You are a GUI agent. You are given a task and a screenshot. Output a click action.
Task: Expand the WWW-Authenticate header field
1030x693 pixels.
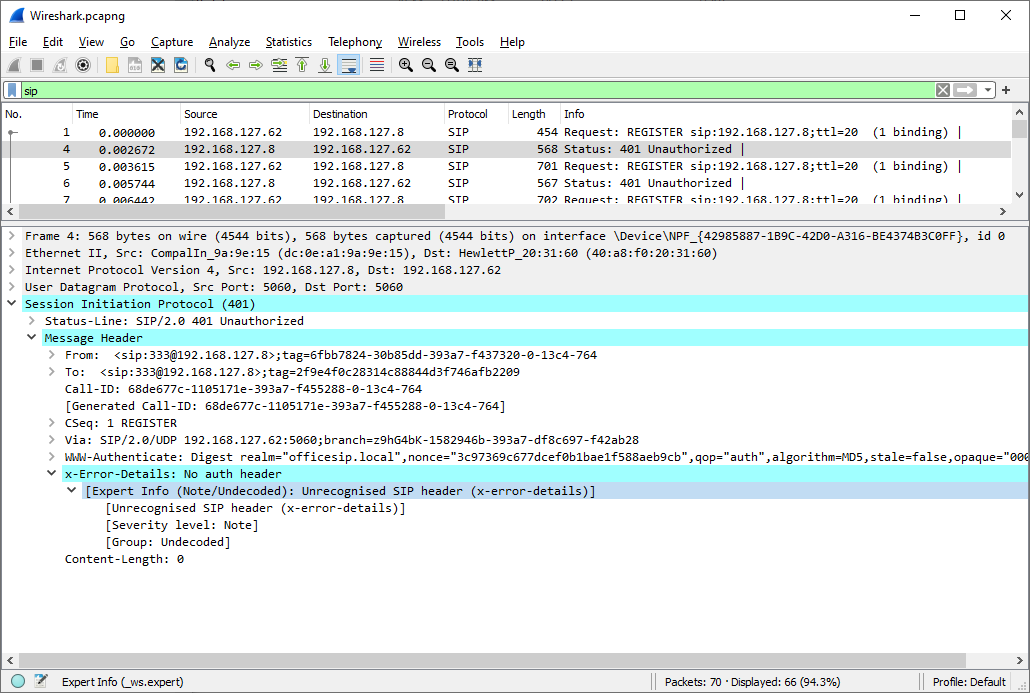coord(52,457)
